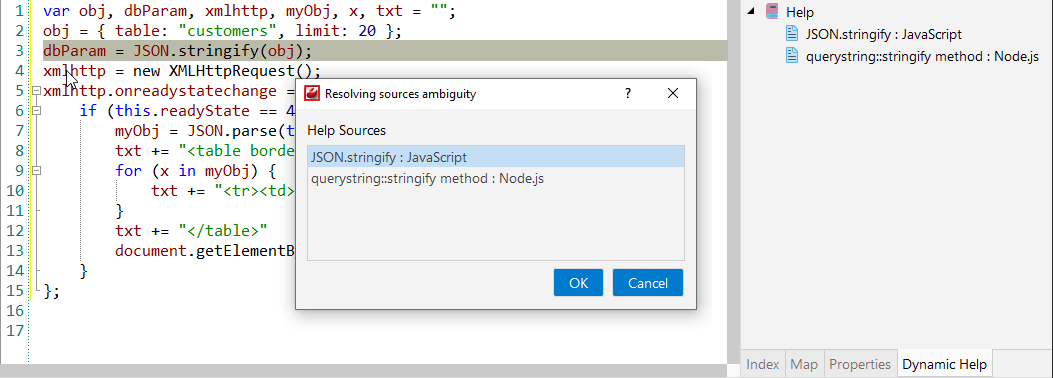Image resolution: width=1053 pixels, height=378 pixels.
Task: Click the Help book icon in tree
Action: (x=773, y=12)
